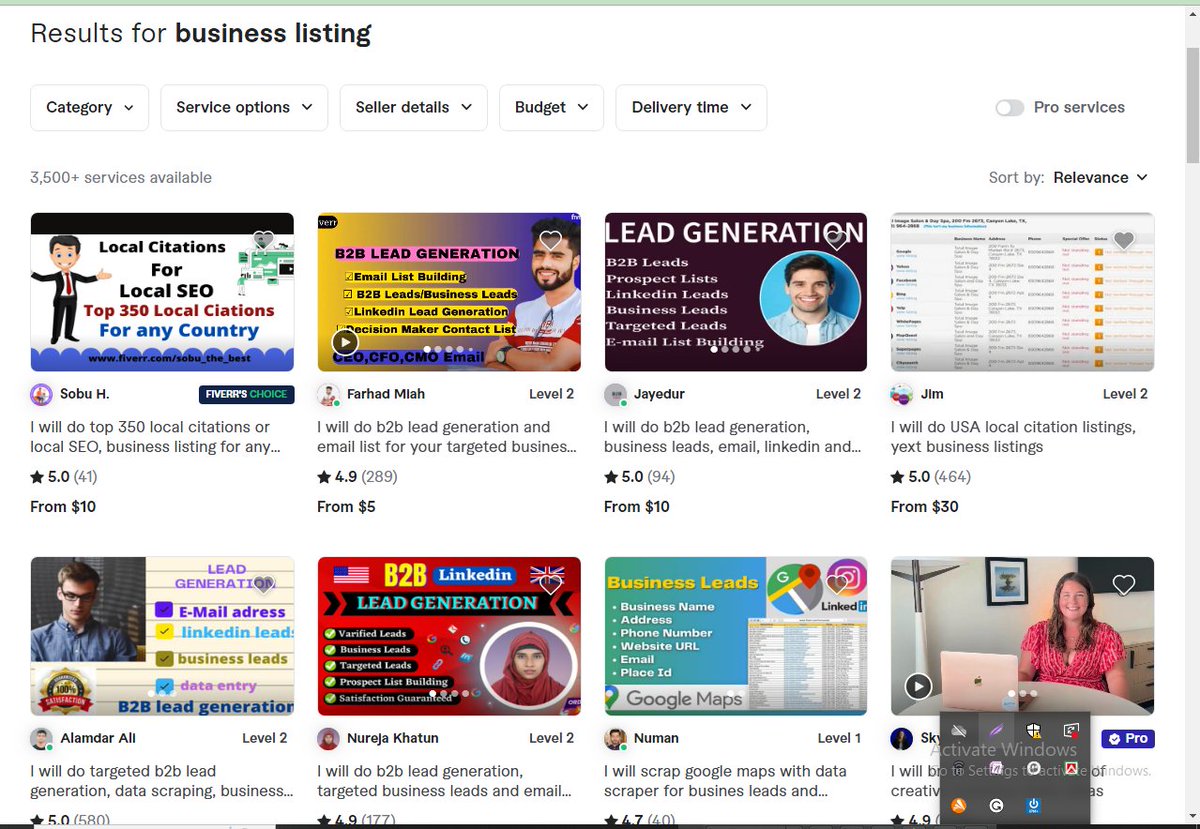Click blue power icon in tray popup

[x=1034, y=805]
